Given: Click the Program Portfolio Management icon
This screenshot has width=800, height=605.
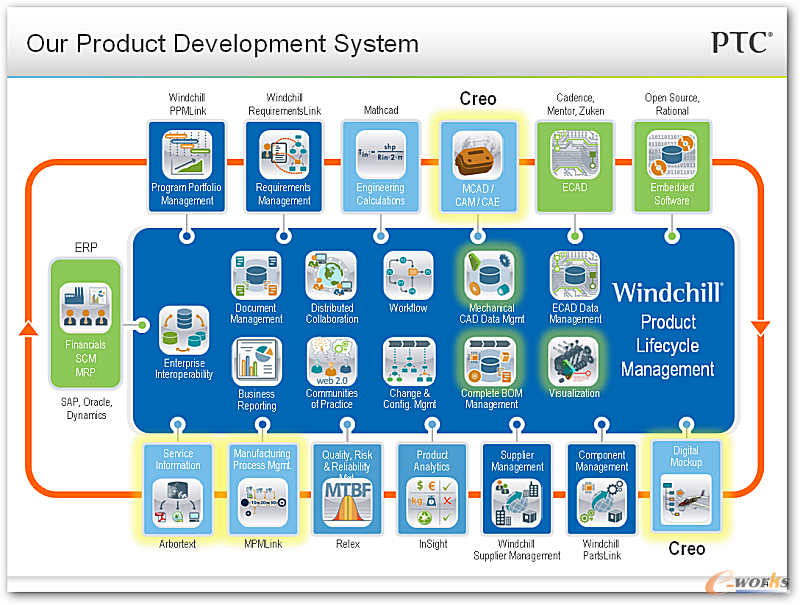Looking at the screenshot, I should (x=187, y=154).
